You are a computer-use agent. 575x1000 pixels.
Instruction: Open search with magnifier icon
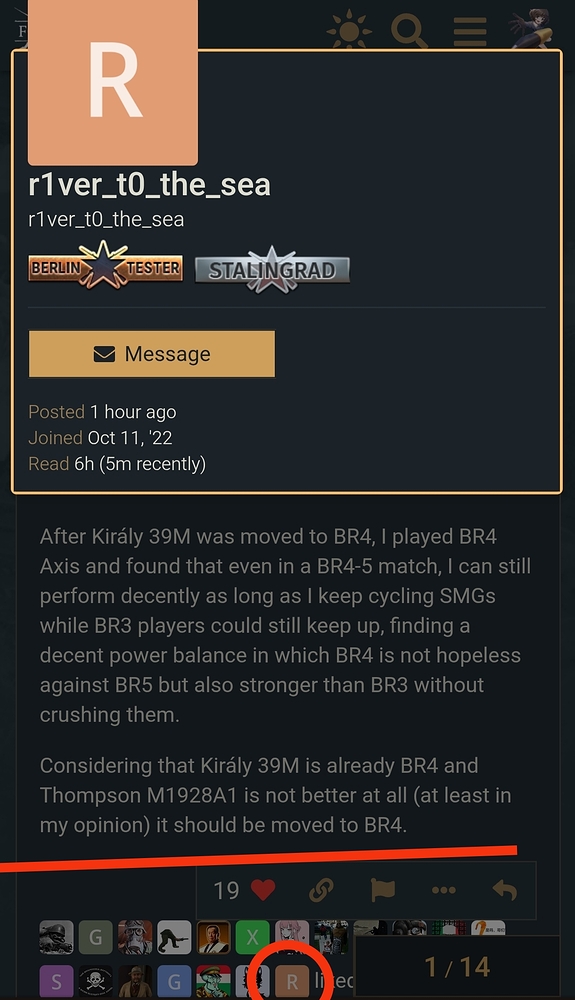pyautogui.click(x=409, y=30)
